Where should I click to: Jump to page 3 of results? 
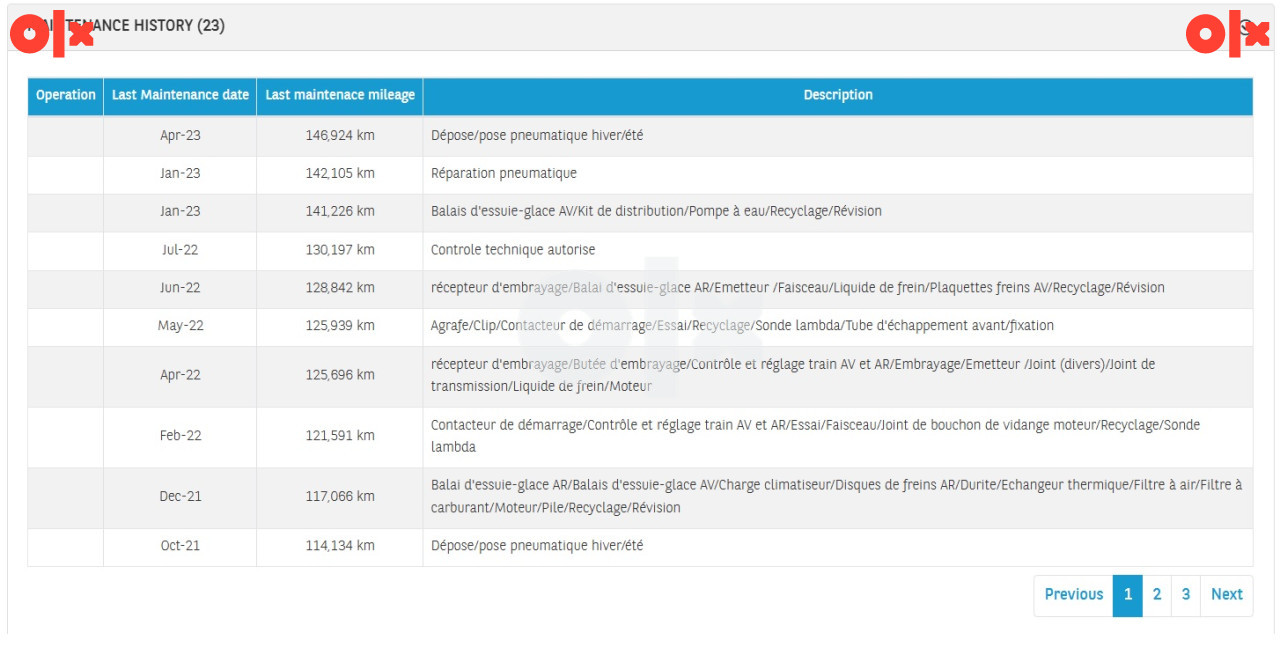(x=1186, y=594)
